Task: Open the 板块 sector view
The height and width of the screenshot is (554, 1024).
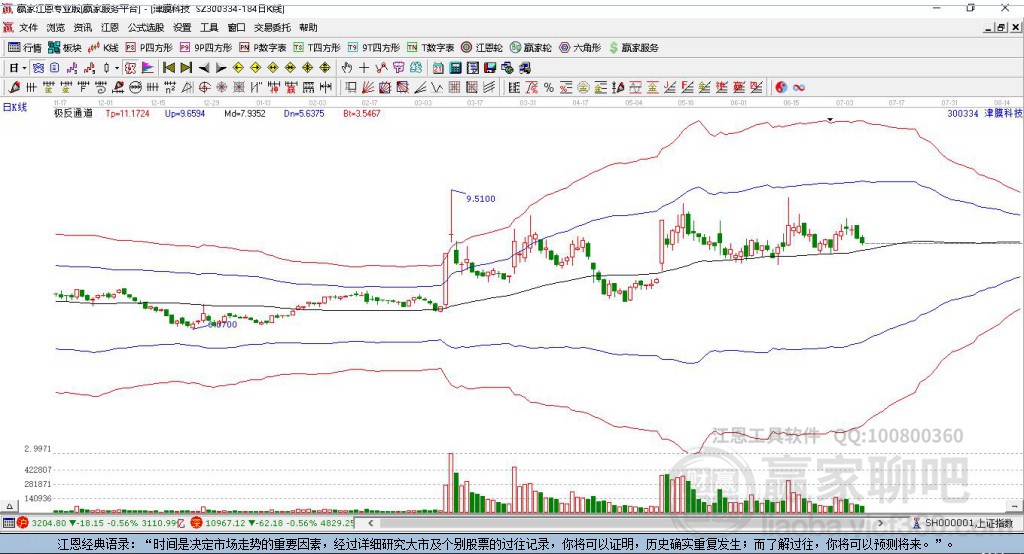Action: (x=65, y=48)
